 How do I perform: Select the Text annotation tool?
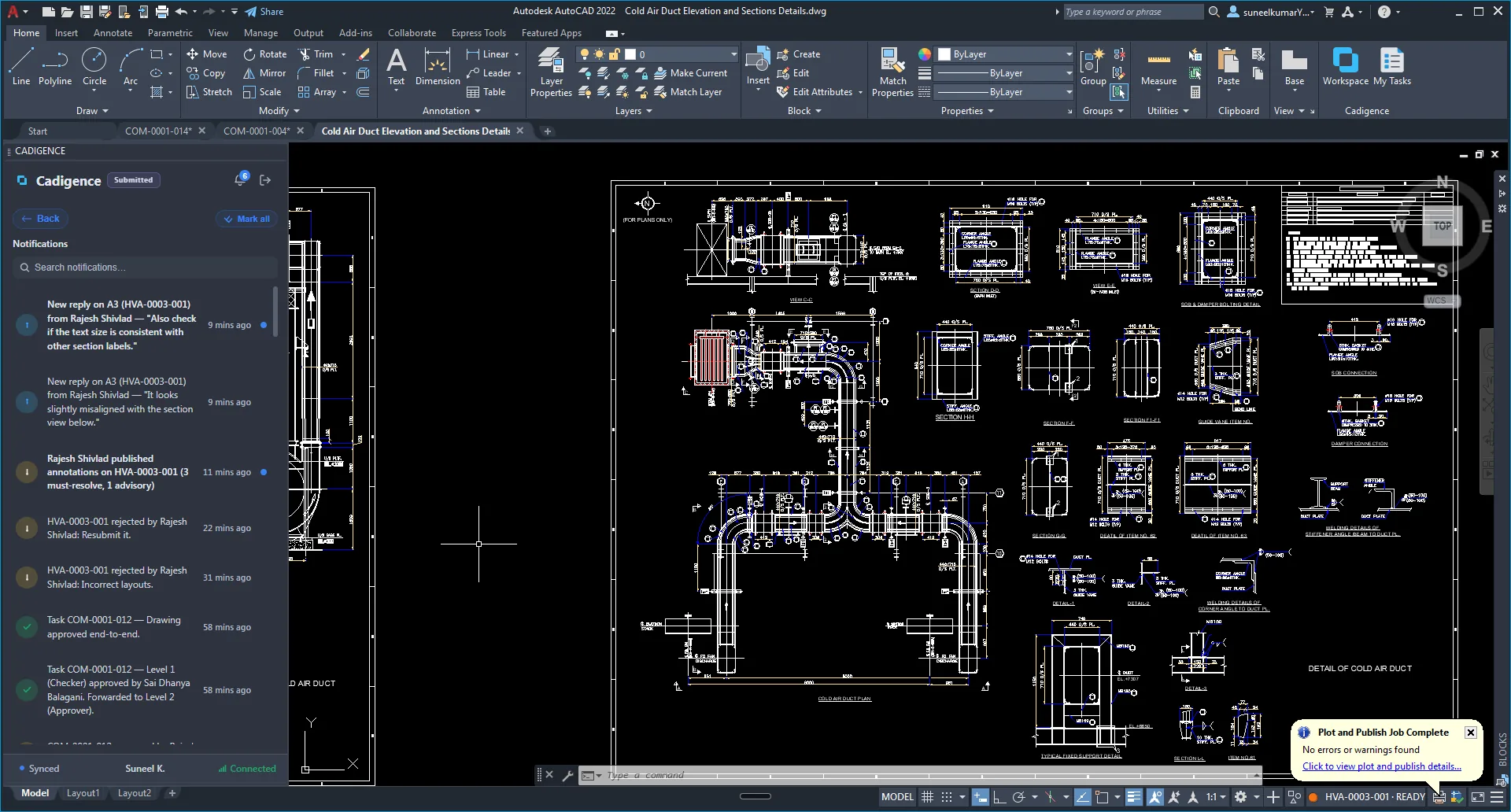397,68
